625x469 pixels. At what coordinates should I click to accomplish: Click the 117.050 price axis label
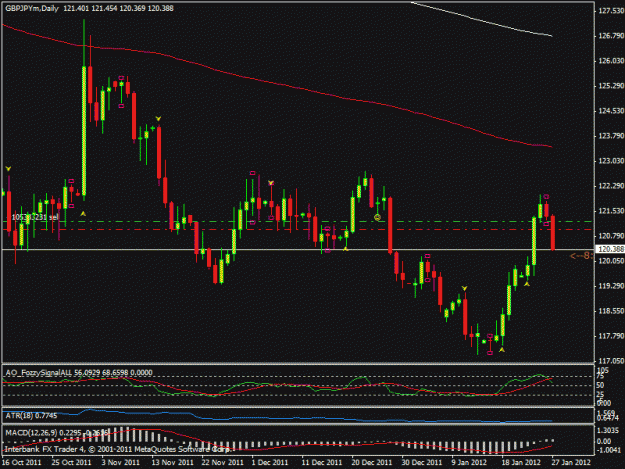pyautogui.click(x=611, y=361)
